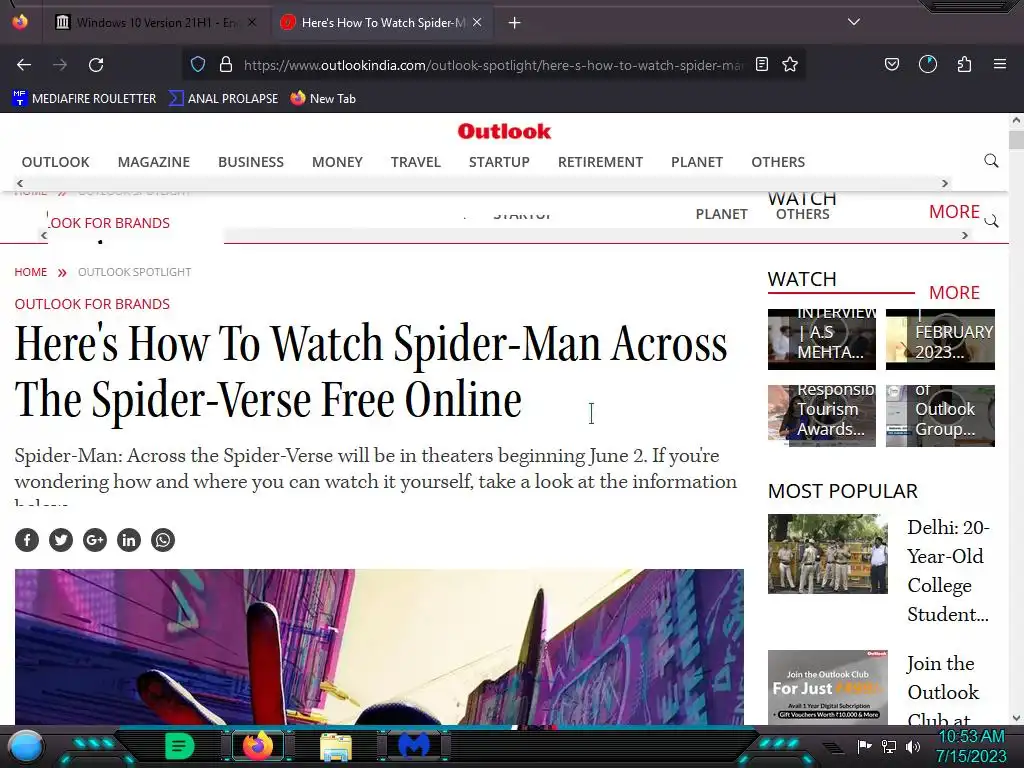Image resolution: width=1024 pixels, height=768 pixels.
Task: Switch to the Windows 10 Version 21H1 tab
Action: [x=156, y=22]
